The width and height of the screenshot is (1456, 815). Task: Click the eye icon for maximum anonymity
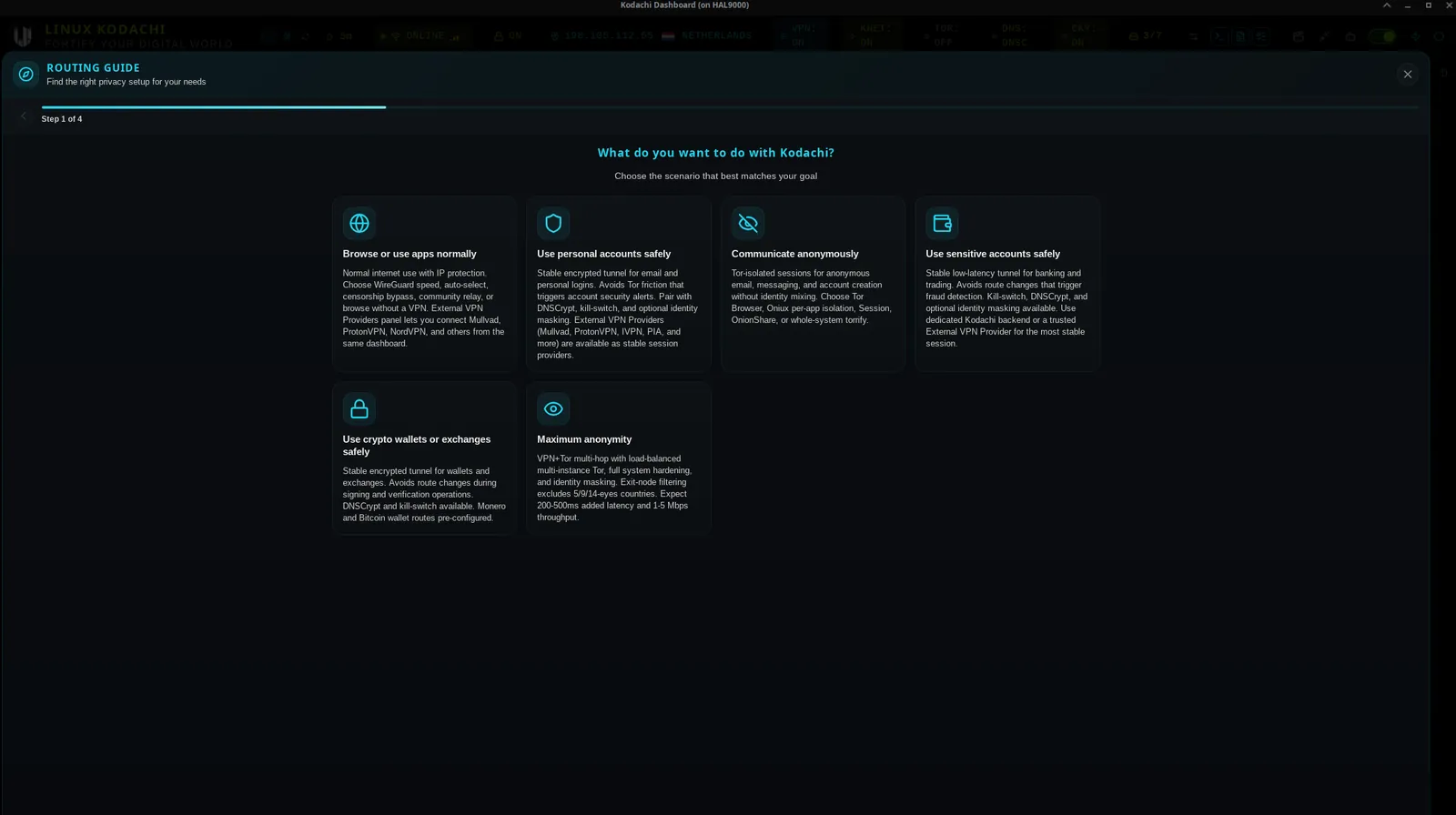pos(553,408)
